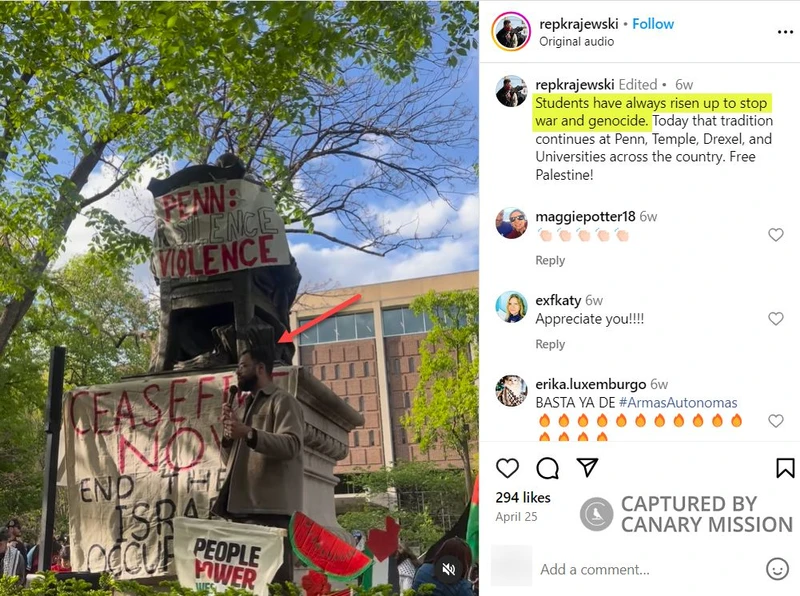Click the Add a comment field
This screenshot has height=596, width=800.
pos(648,569)
